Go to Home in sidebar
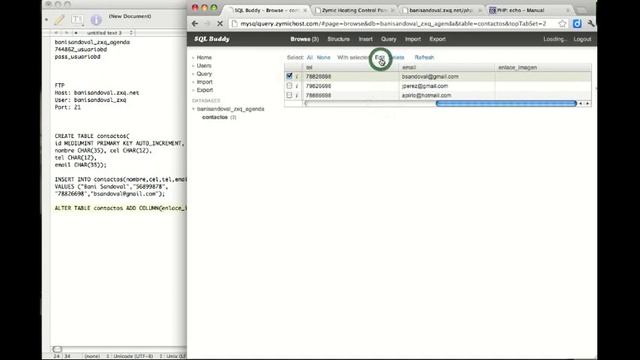This screenshot has width=640, height=360. pos(204,58)
